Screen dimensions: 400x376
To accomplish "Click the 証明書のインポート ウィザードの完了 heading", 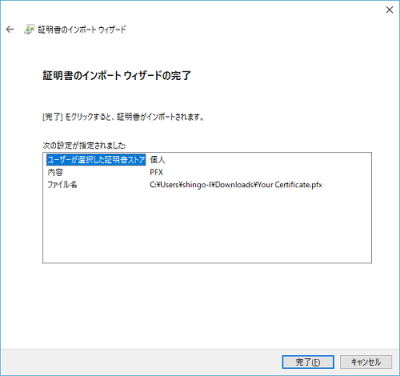I will point(117,76).
